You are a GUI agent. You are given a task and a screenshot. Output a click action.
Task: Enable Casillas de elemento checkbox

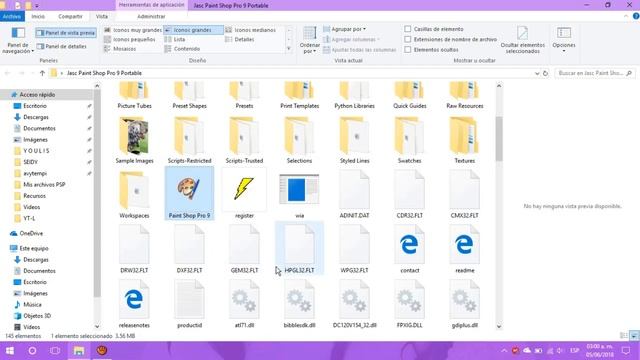coord(407,29)
